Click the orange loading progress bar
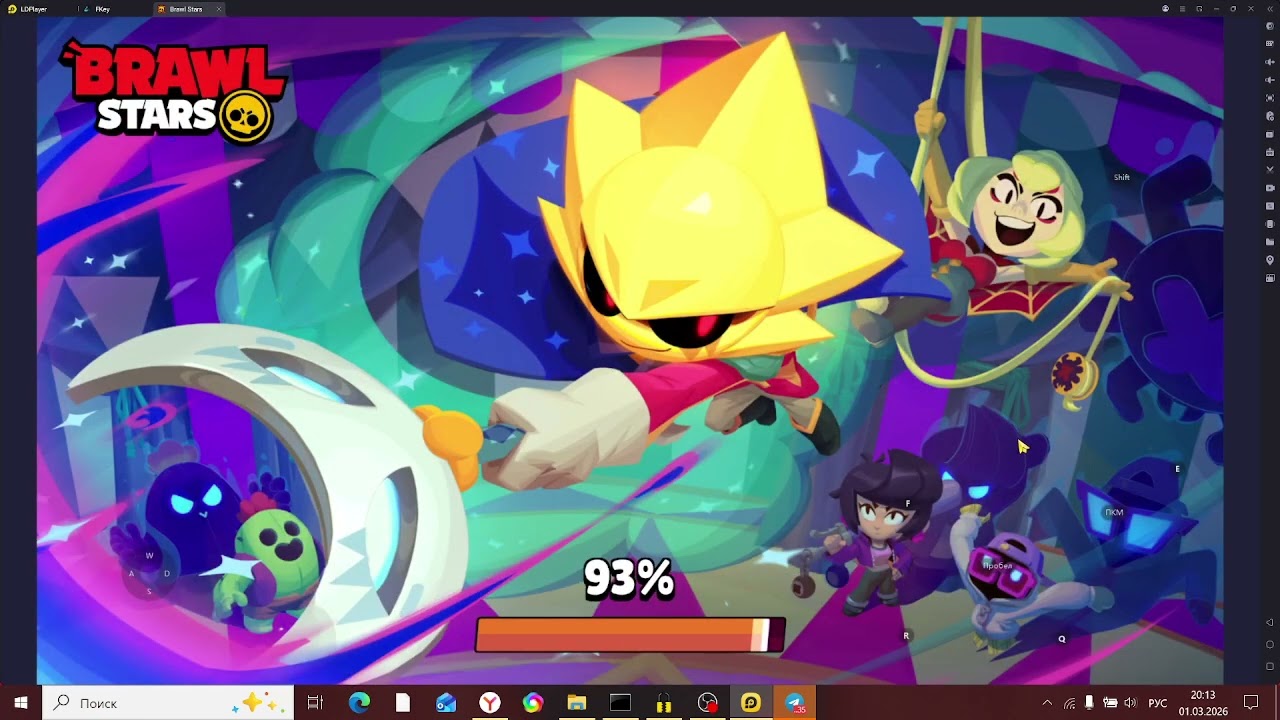 [x=630, y=635]
